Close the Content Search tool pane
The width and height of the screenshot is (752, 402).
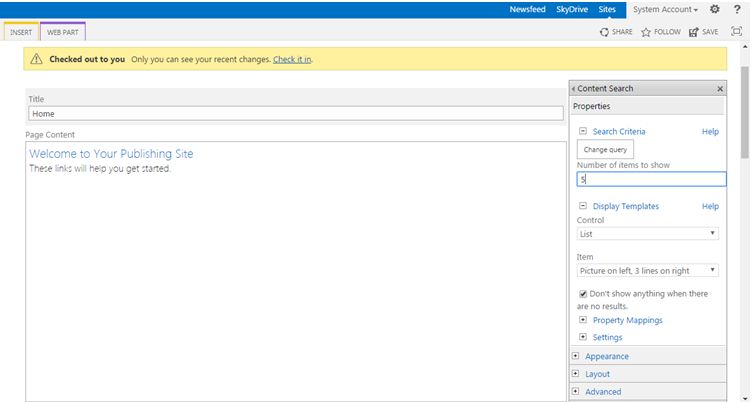pyautogui.click(x=720, y=89)
